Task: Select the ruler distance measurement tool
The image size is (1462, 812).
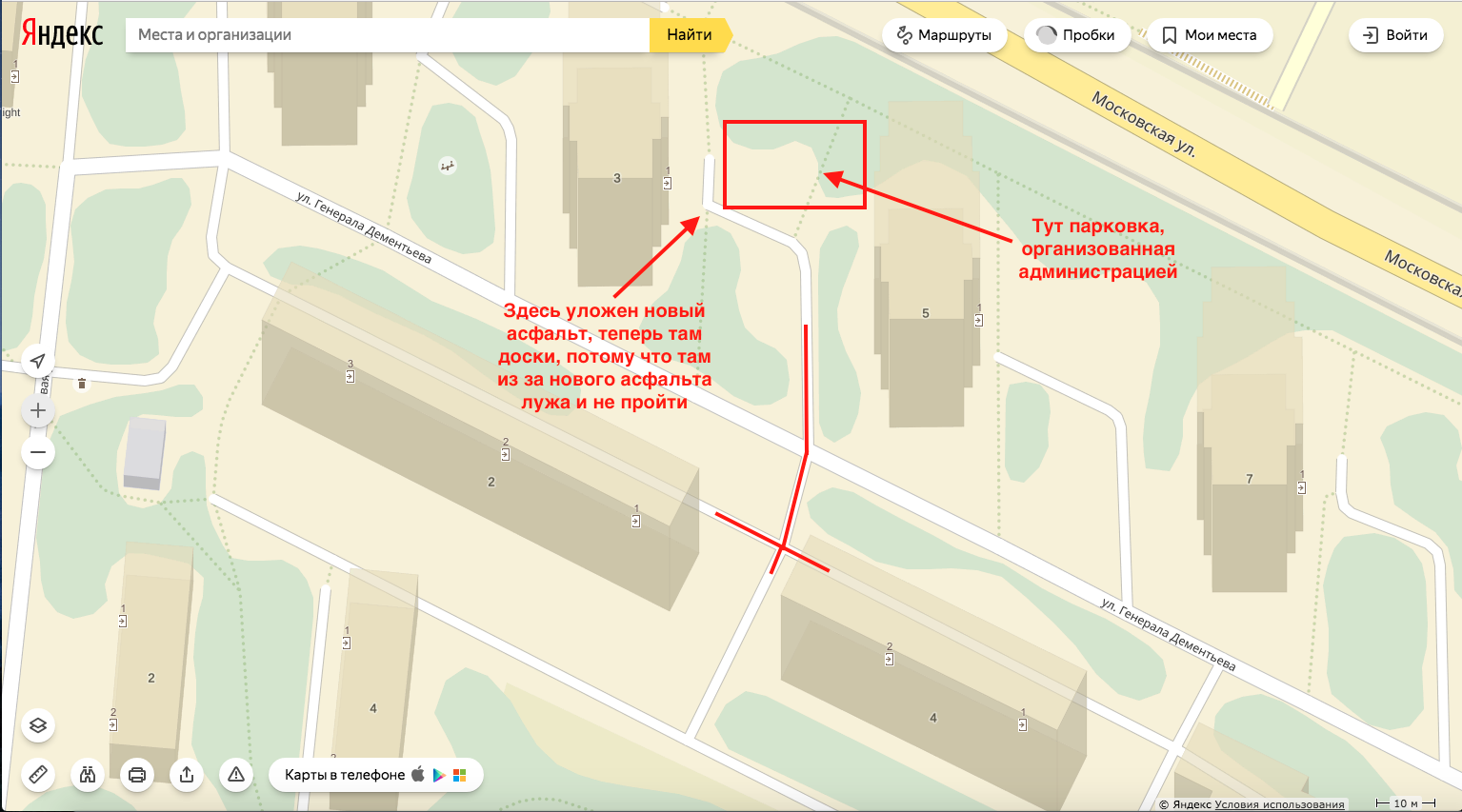Action: pos(38,775)
